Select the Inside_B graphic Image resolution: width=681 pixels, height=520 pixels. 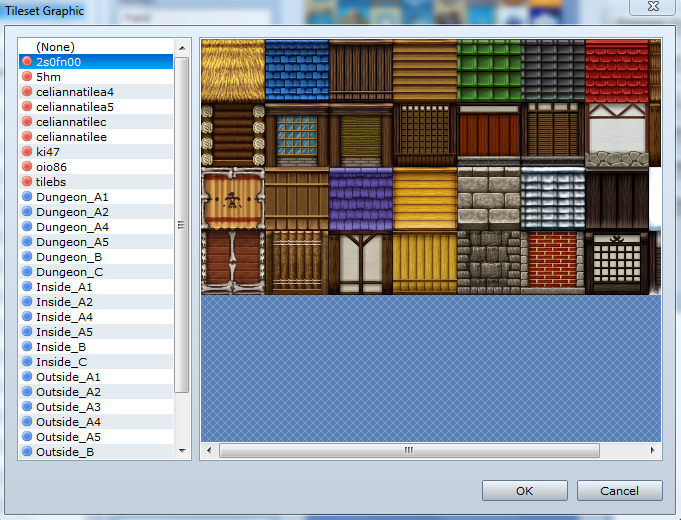coord(96,347)
